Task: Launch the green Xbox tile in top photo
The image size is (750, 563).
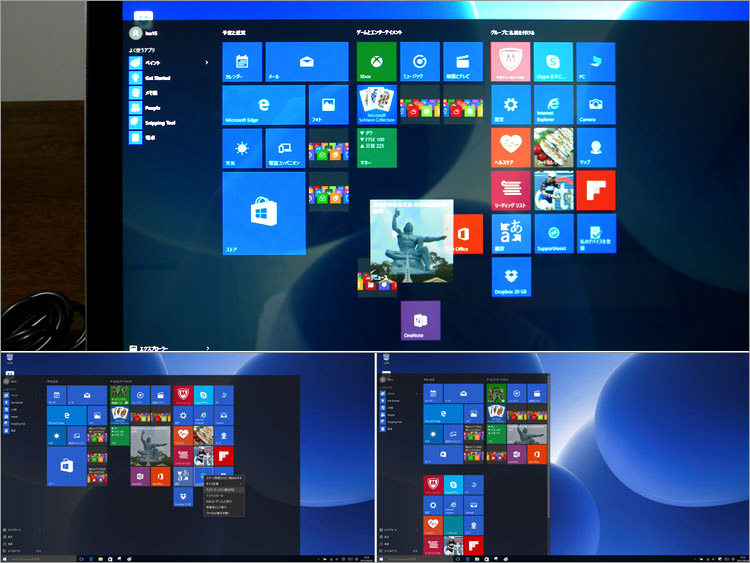Action: coord(376,62)
